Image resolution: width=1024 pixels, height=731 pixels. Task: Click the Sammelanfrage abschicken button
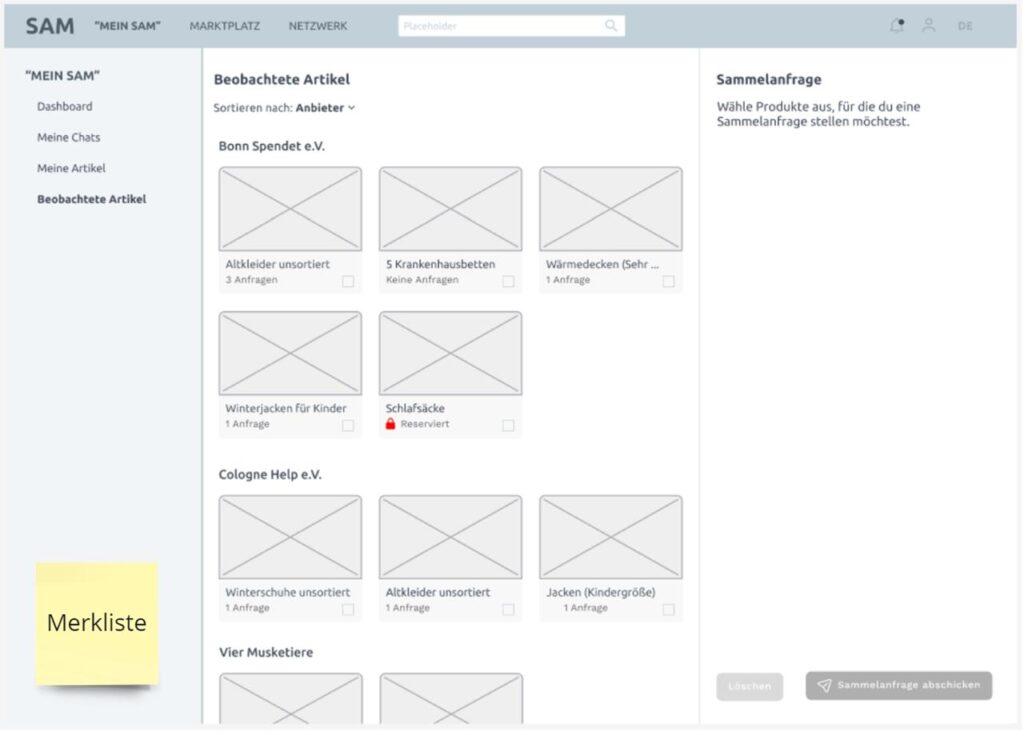[x=898, y=686]
